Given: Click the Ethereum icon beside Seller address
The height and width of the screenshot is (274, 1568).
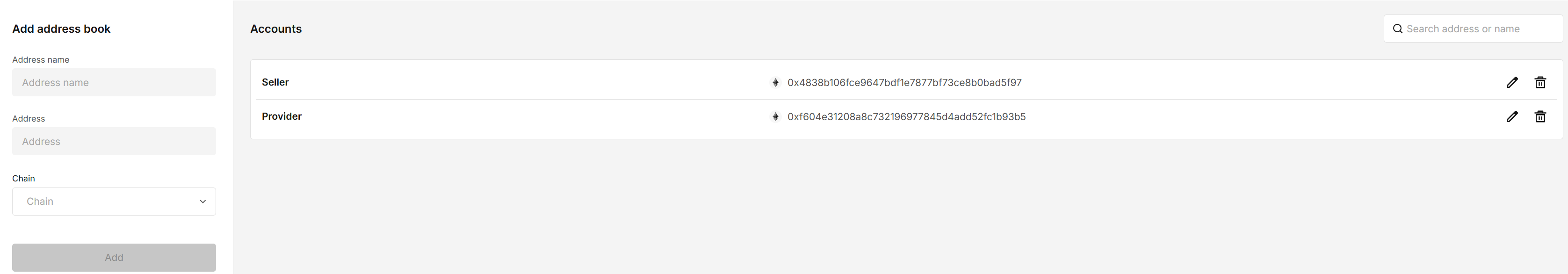Looking at the screenshot, I should click(775, 82).
